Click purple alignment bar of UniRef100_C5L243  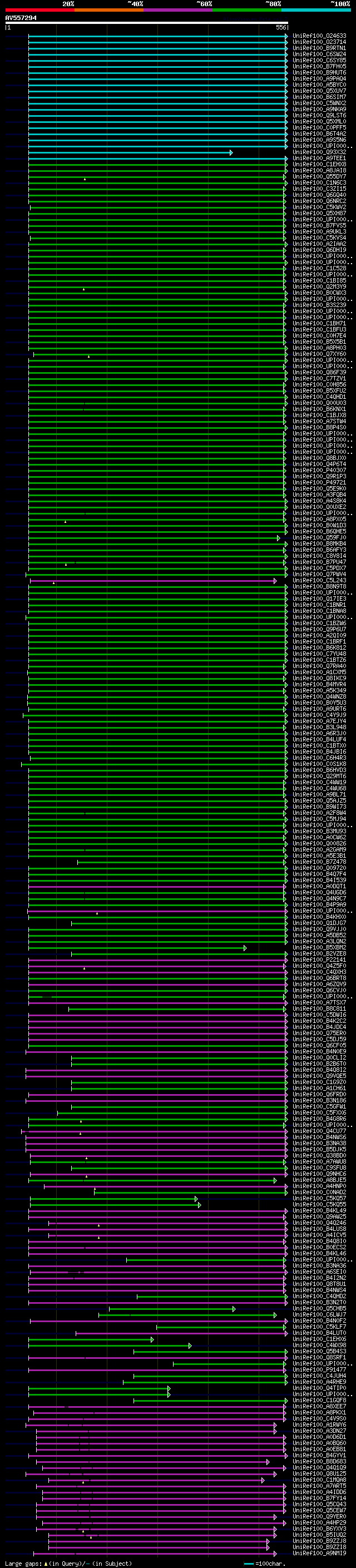[153, 581]
